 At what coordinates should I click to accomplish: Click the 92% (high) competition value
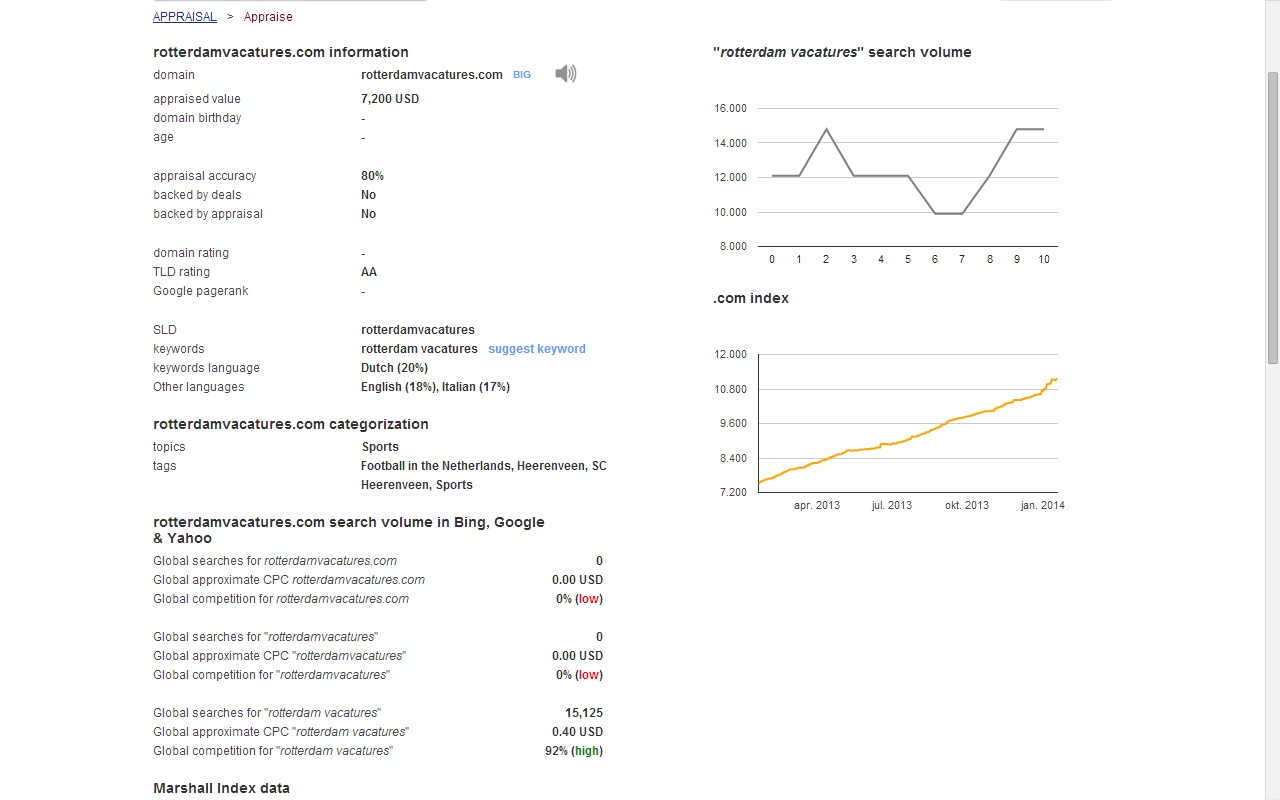click(x=574, y=751)
